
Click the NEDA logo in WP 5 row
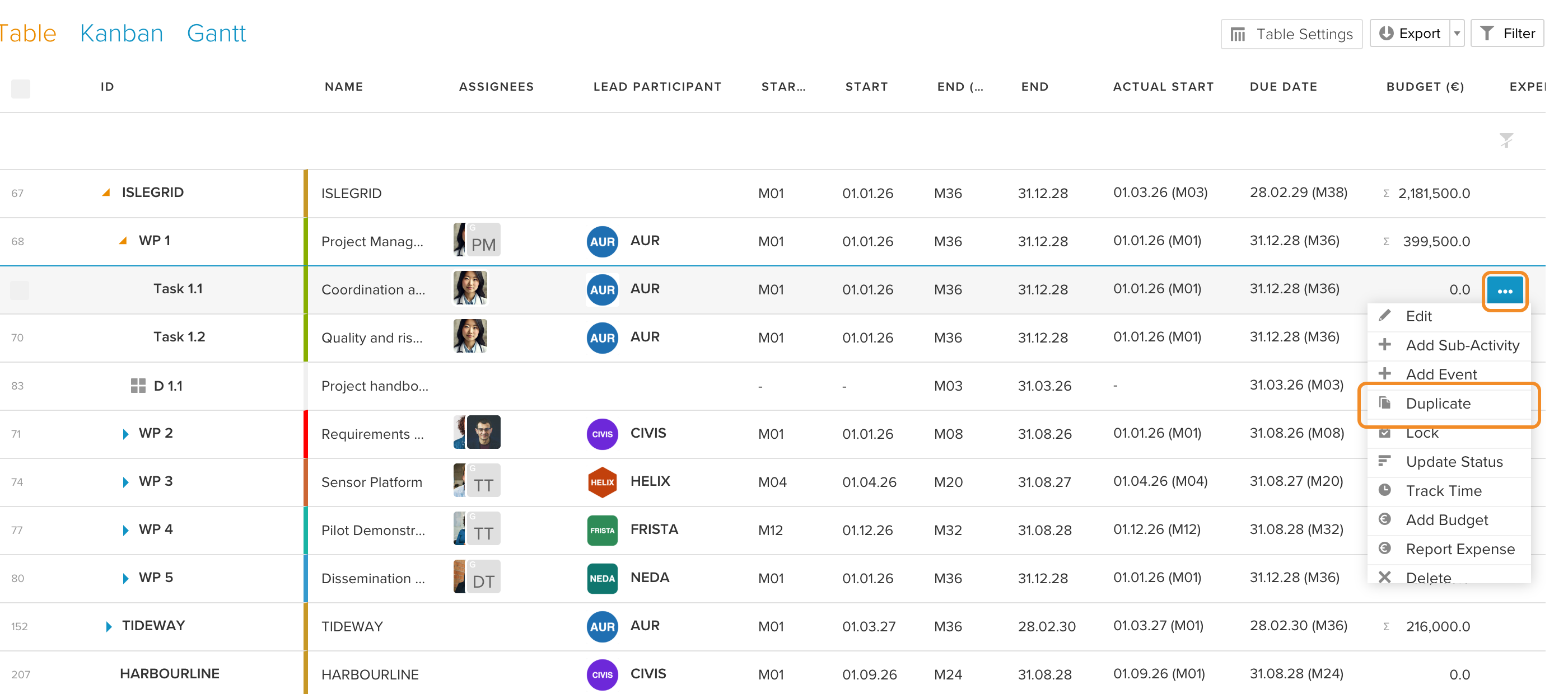602,578
